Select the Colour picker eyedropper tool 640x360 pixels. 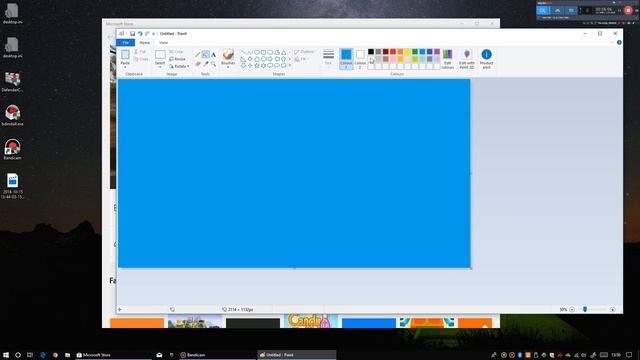coord(205,64)
